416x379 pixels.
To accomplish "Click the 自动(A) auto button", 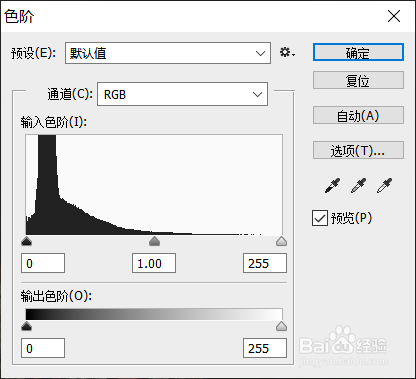I will click(358, 115).
